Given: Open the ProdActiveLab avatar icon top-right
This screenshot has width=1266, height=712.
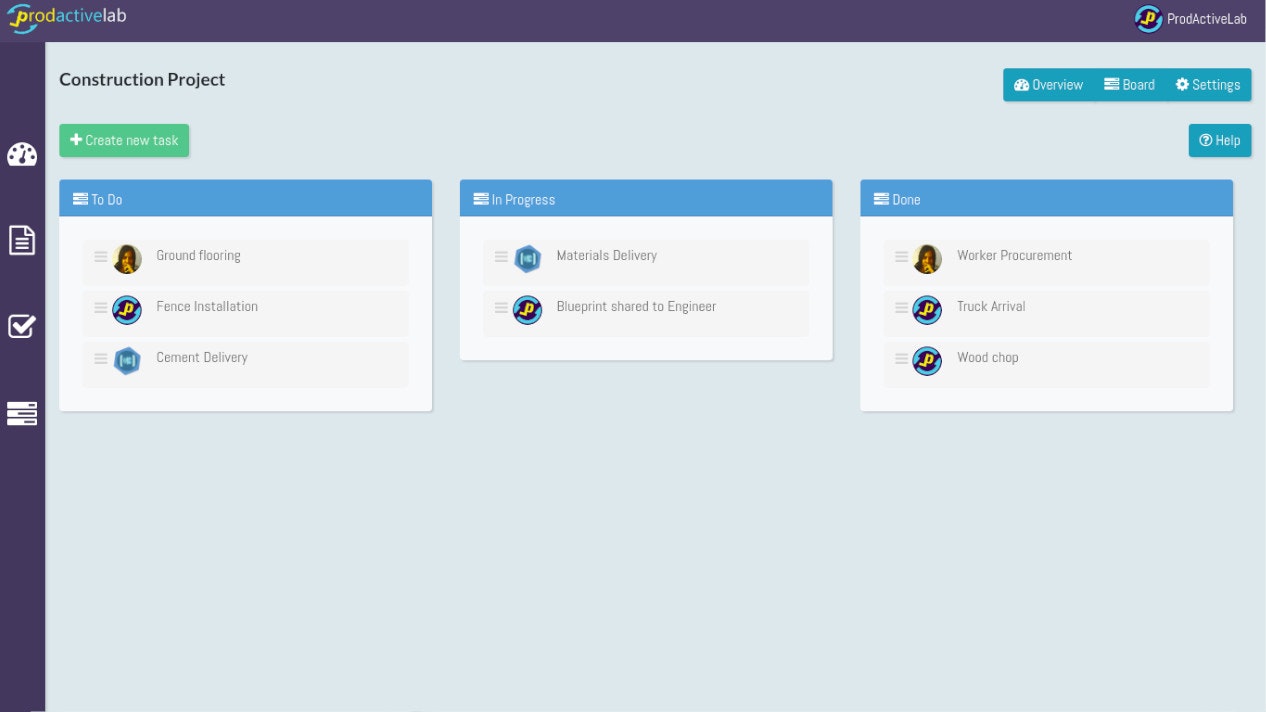Looking at the screenshot, I should 1148,19.
